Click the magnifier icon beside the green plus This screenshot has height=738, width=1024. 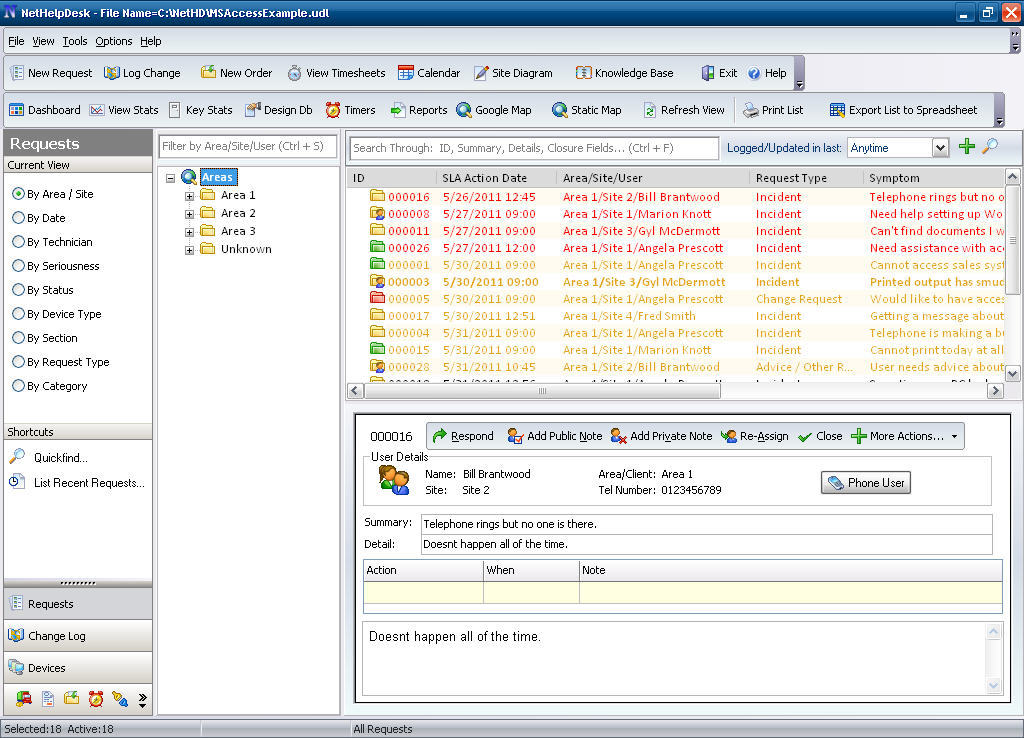point(990,146)
